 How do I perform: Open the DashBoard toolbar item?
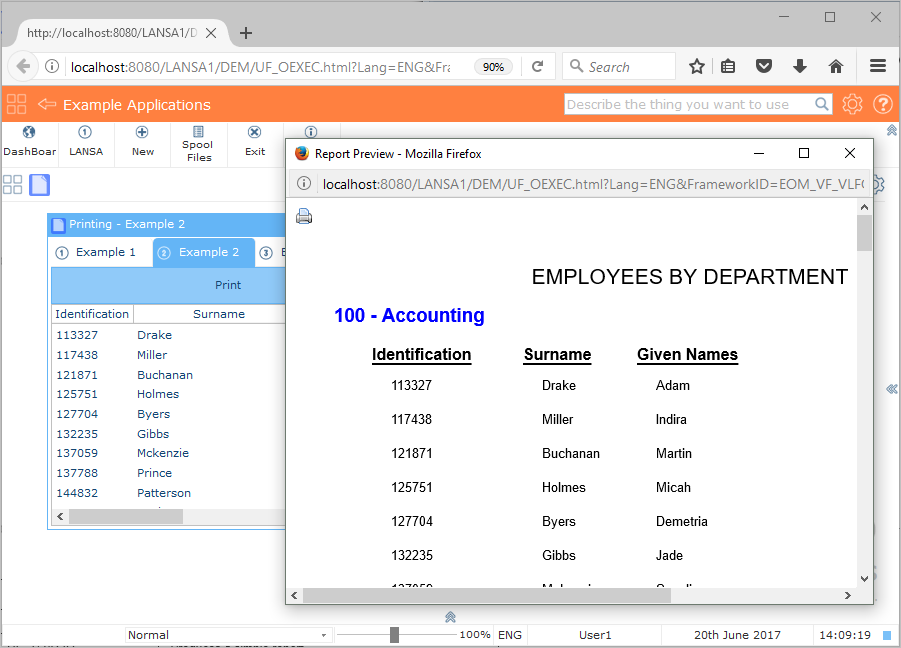pyautogui.click(x=29, y=142)
